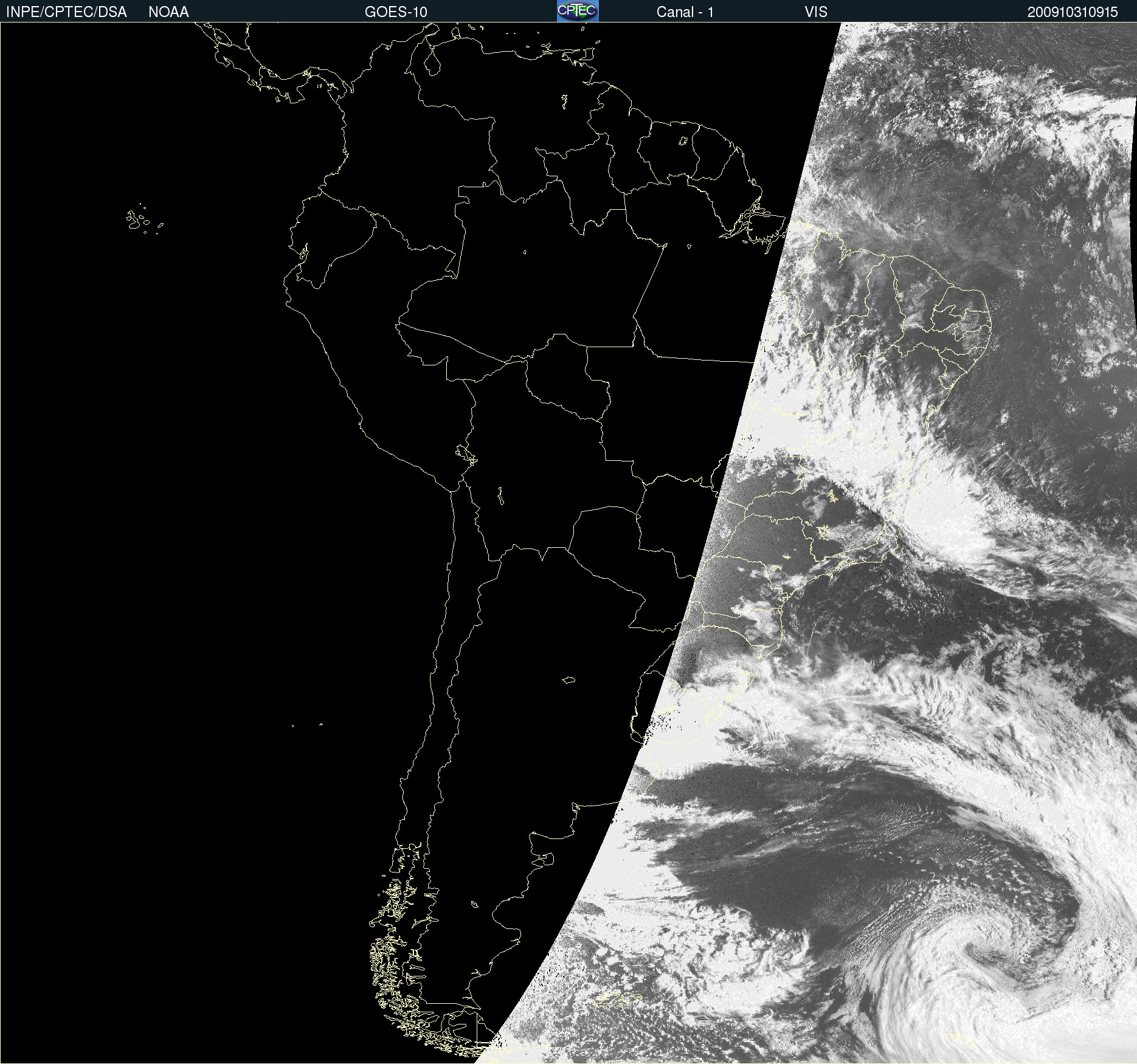Viewport: 1137px width, 1064px height.
Task: Click the 200910310915 timestamp
Action: point(1073,12)
